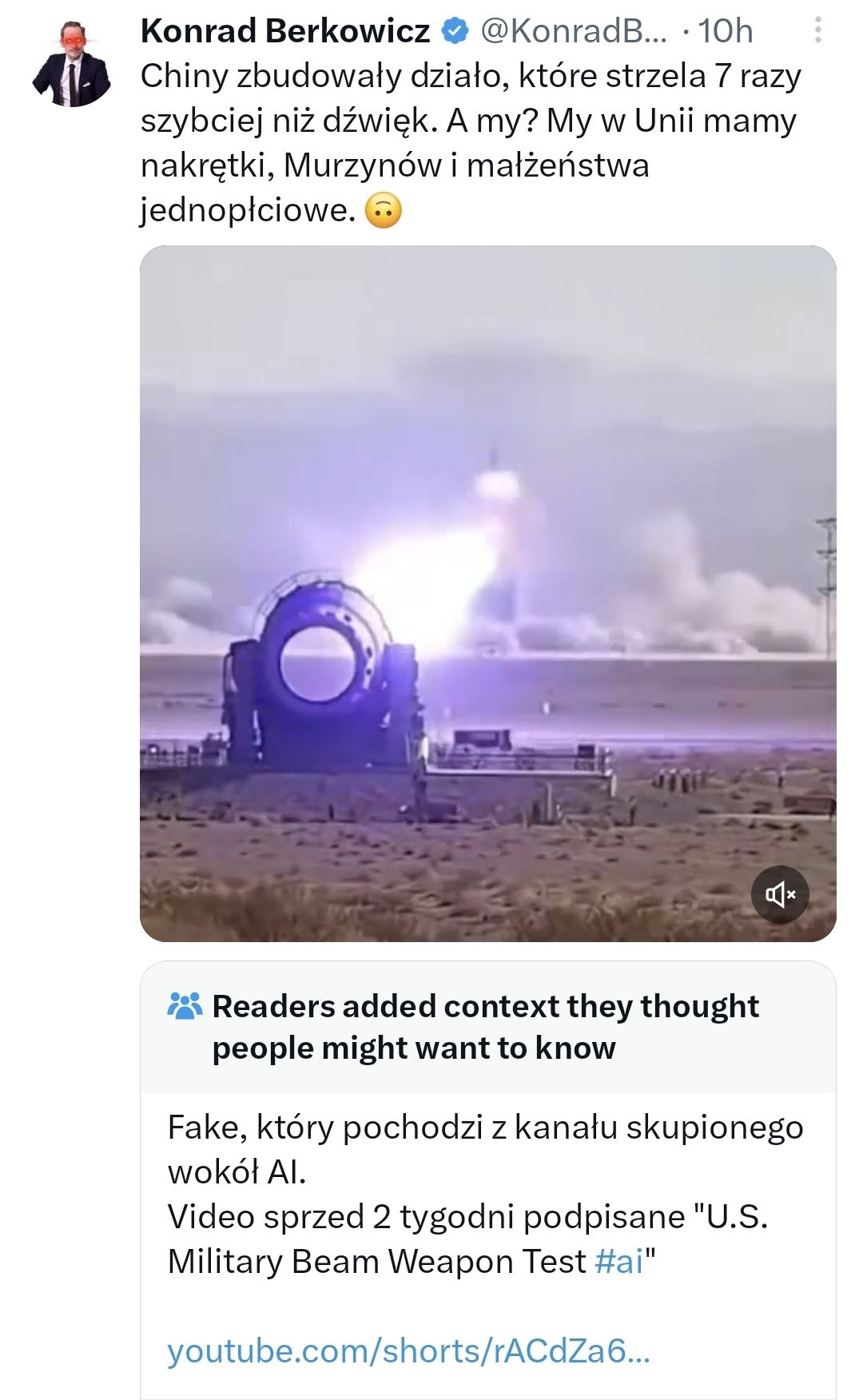Select the tweet text starting with Chiny

[471, 143]
